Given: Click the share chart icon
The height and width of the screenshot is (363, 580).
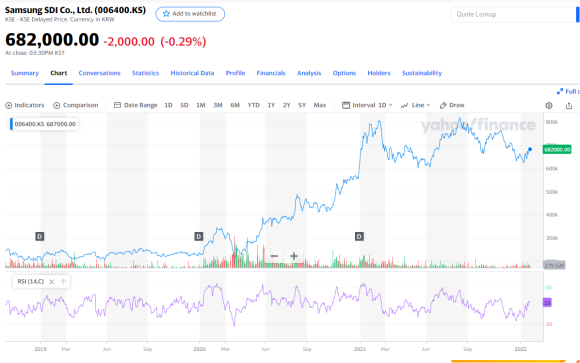Looking at the screenshot, I should pos(569,105).
